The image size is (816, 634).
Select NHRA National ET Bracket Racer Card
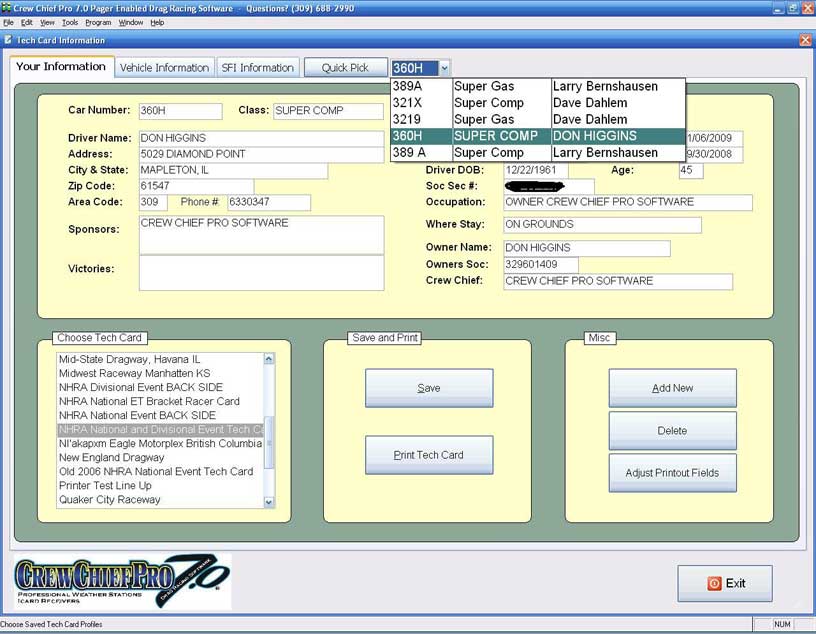click(160, 402)
